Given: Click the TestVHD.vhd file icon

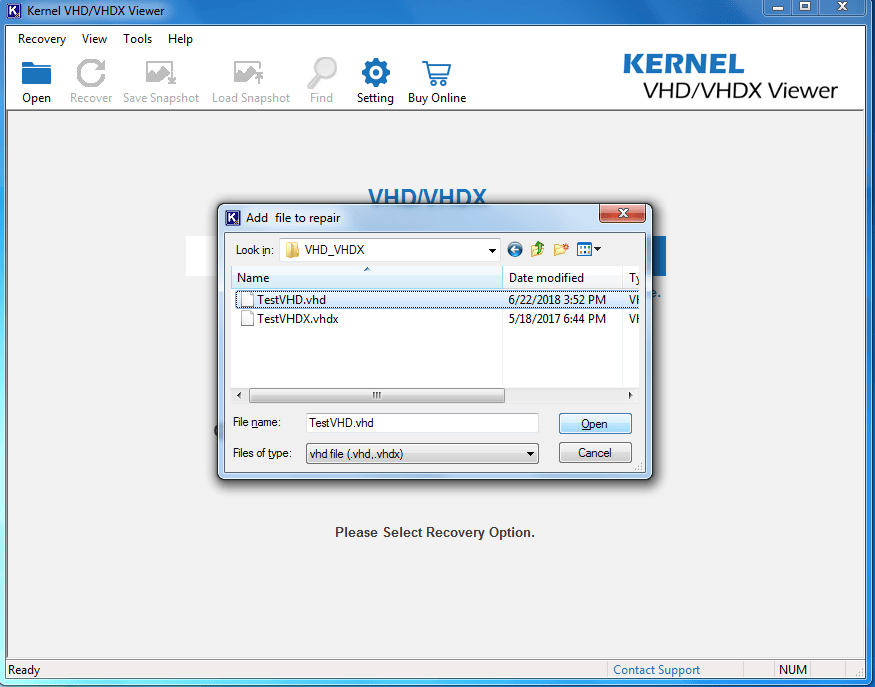Looking at the screenshot, I should [x=247, y=300].
